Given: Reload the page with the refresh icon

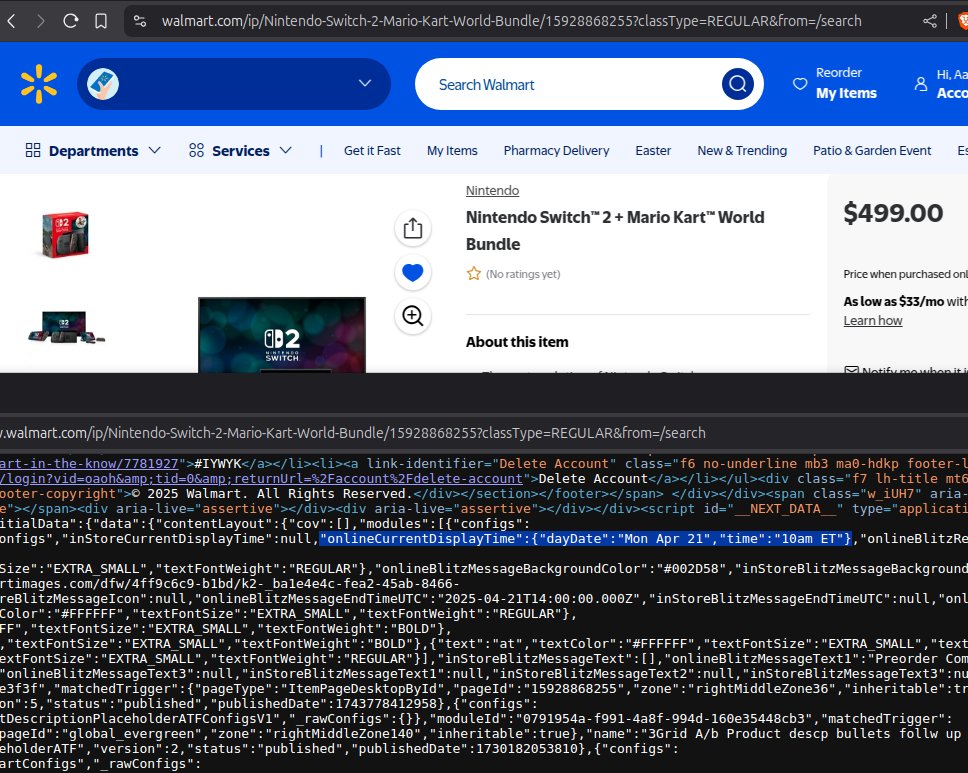Looking at the screenshot, I should pyautogui.click(x=70, y=21).
